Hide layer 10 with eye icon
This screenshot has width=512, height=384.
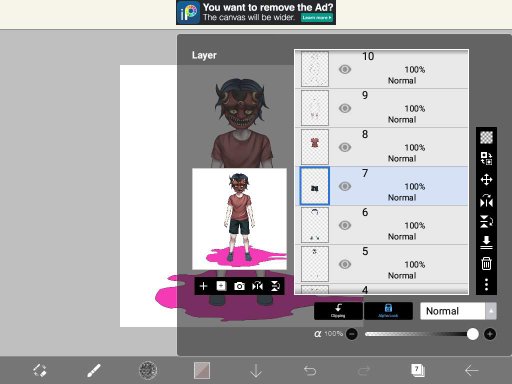345,69
